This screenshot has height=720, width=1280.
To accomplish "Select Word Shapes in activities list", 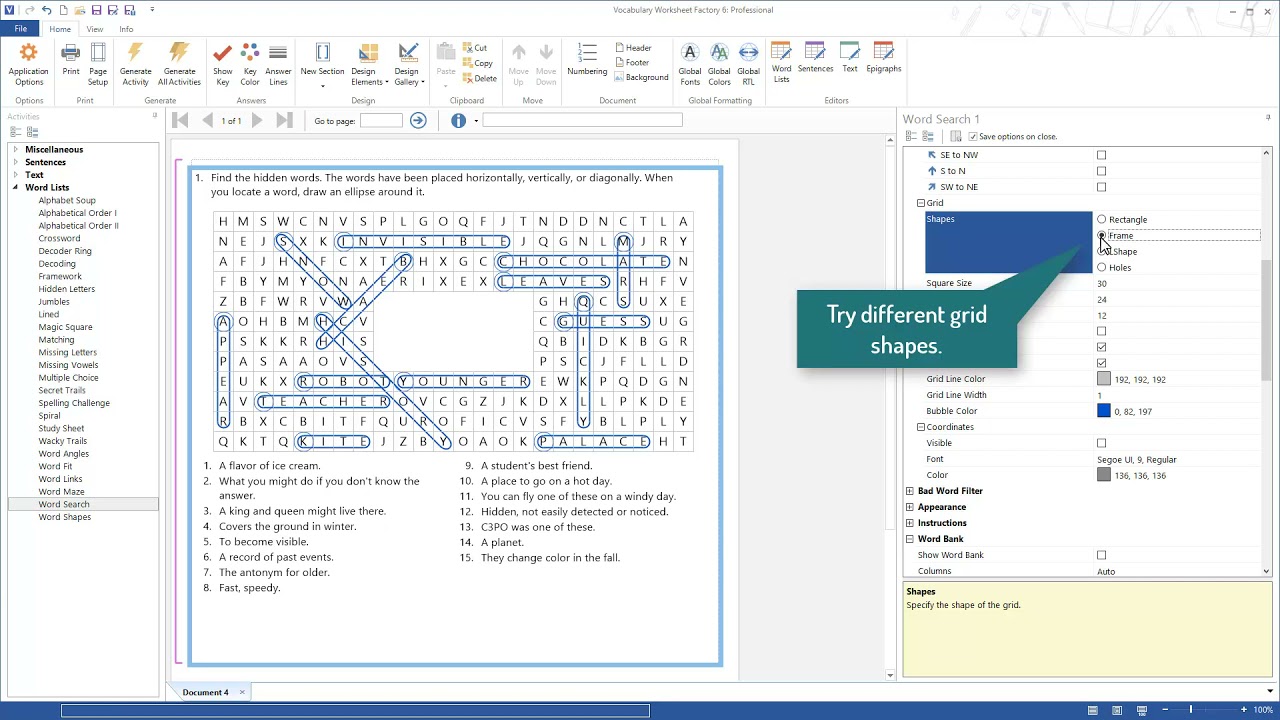I will click(x=64, y=517).
